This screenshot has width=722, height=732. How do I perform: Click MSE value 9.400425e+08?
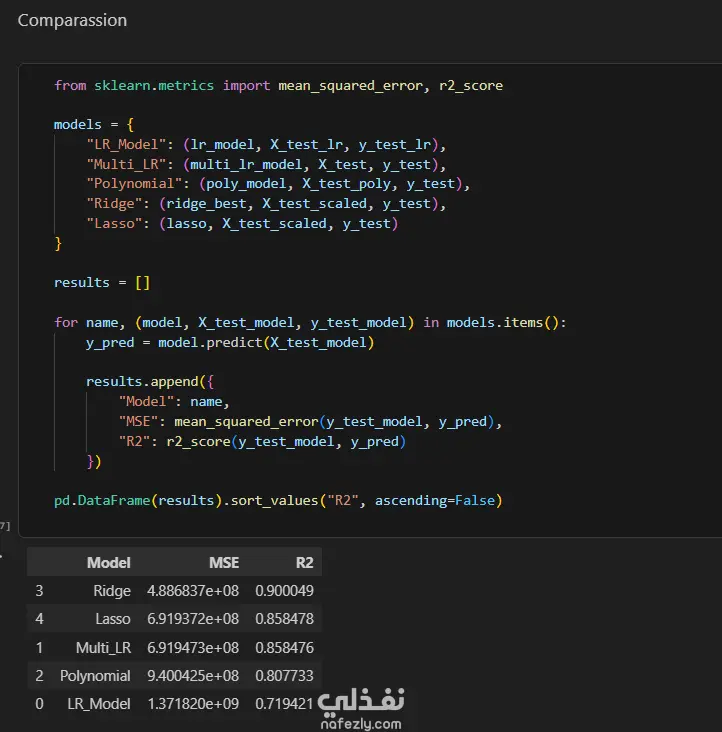pyautogui.click(x=193, y=676)
